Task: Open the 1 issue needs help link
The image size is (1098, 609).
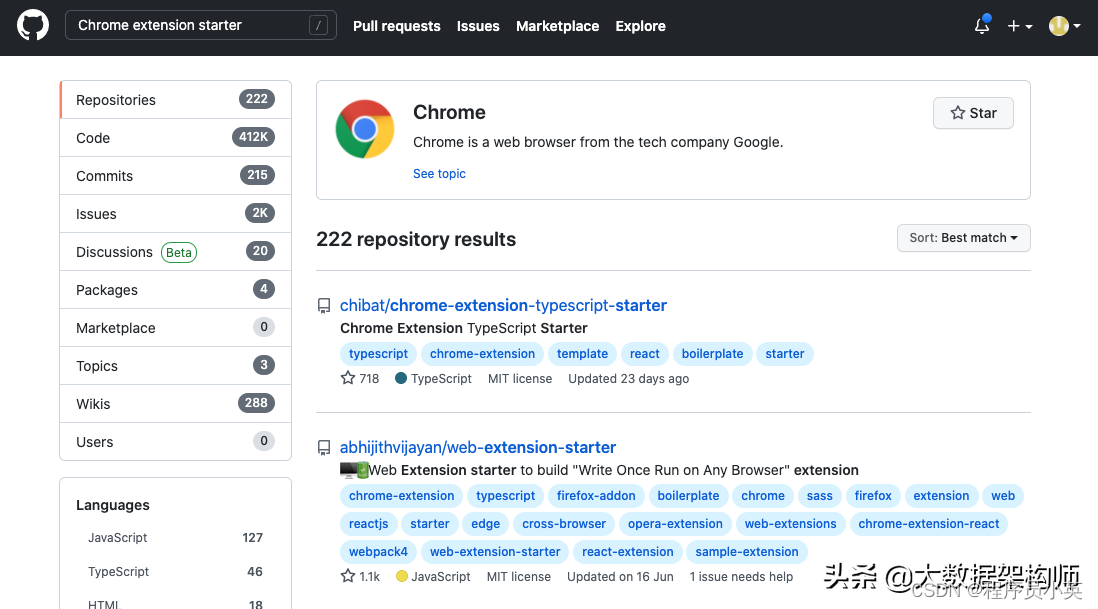Action: (741, 577)
